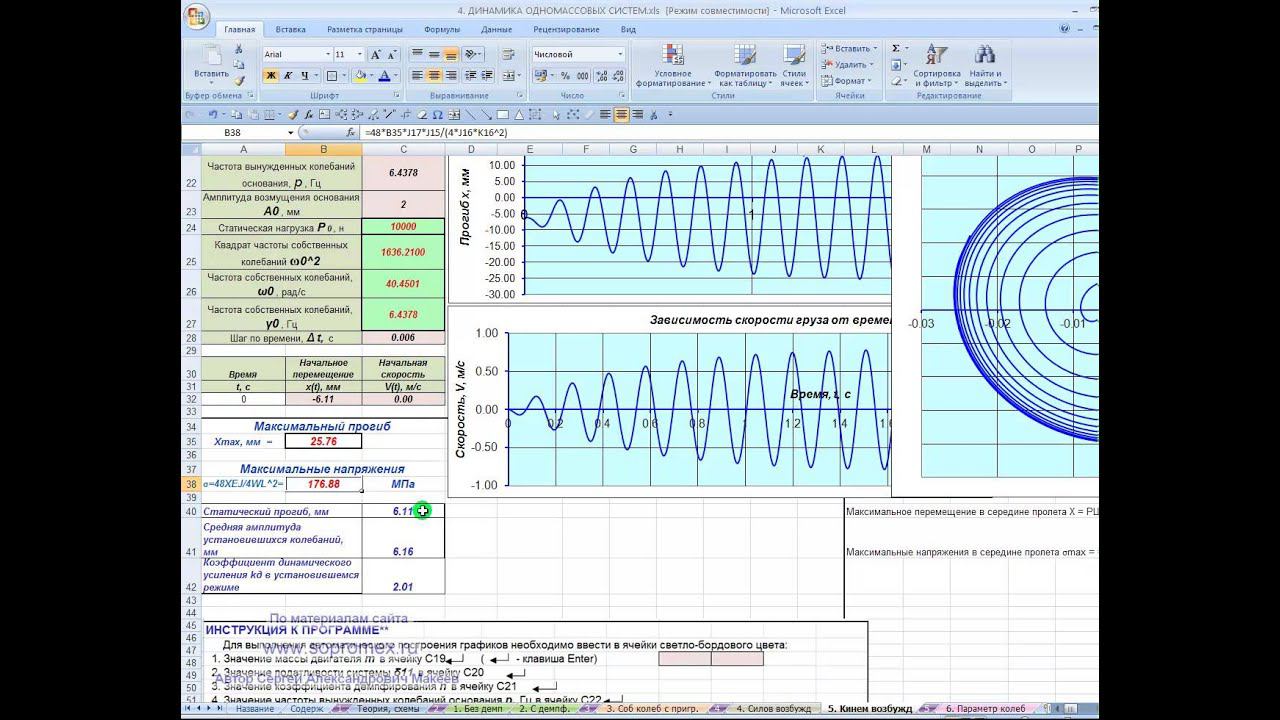
Task: Open Стили ячеек dropdown
Action: pos(794,66)
